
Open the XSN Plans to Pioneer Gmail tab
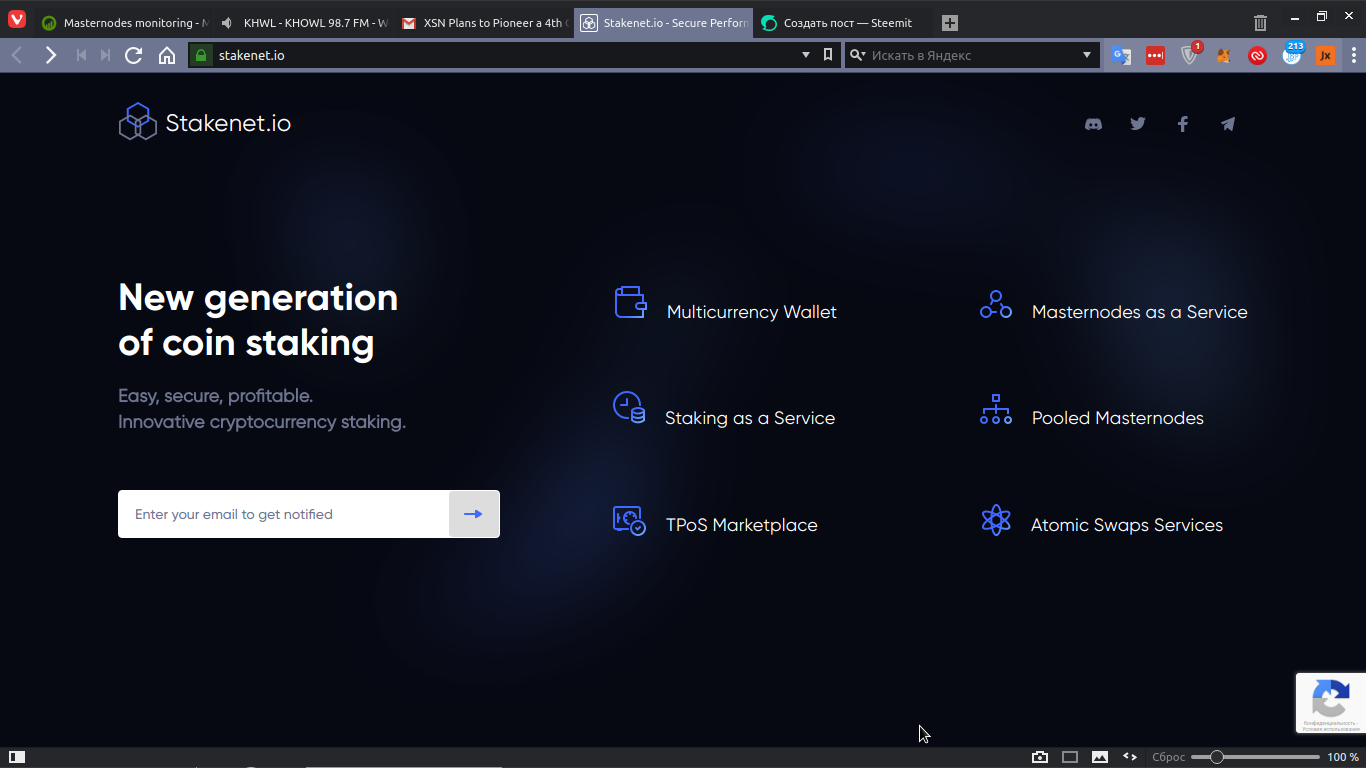click(x=484, y=23)
